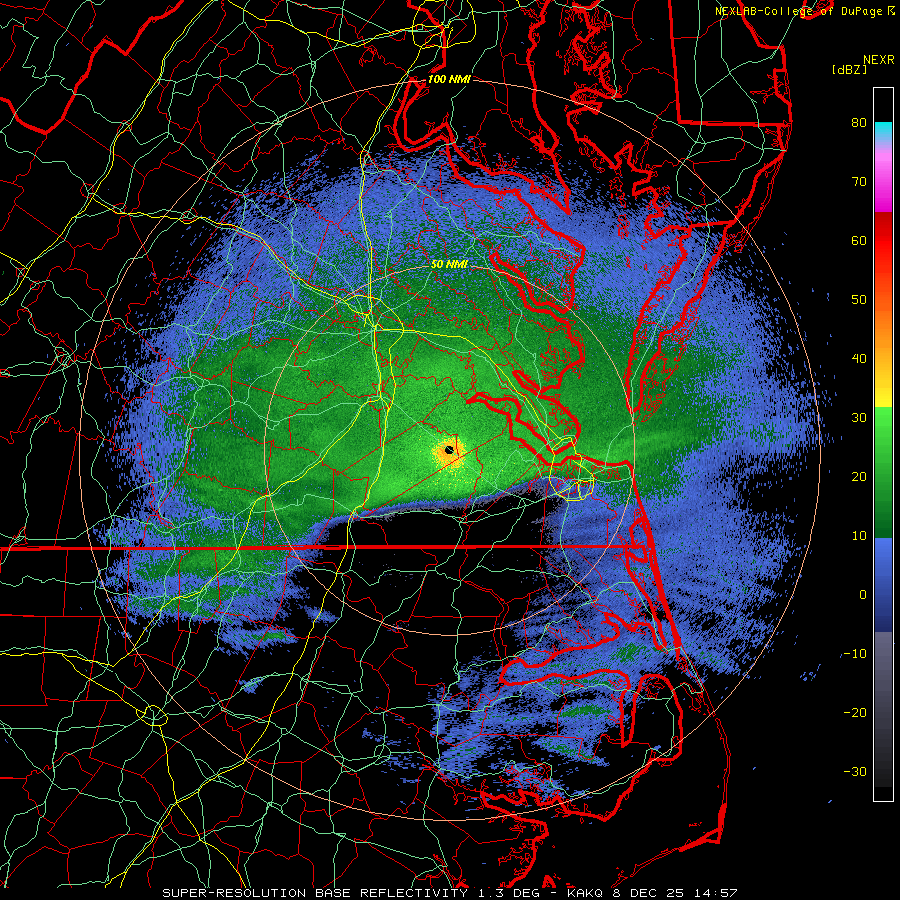Click the blue 0-10 dBZ color bar segment

883,565
